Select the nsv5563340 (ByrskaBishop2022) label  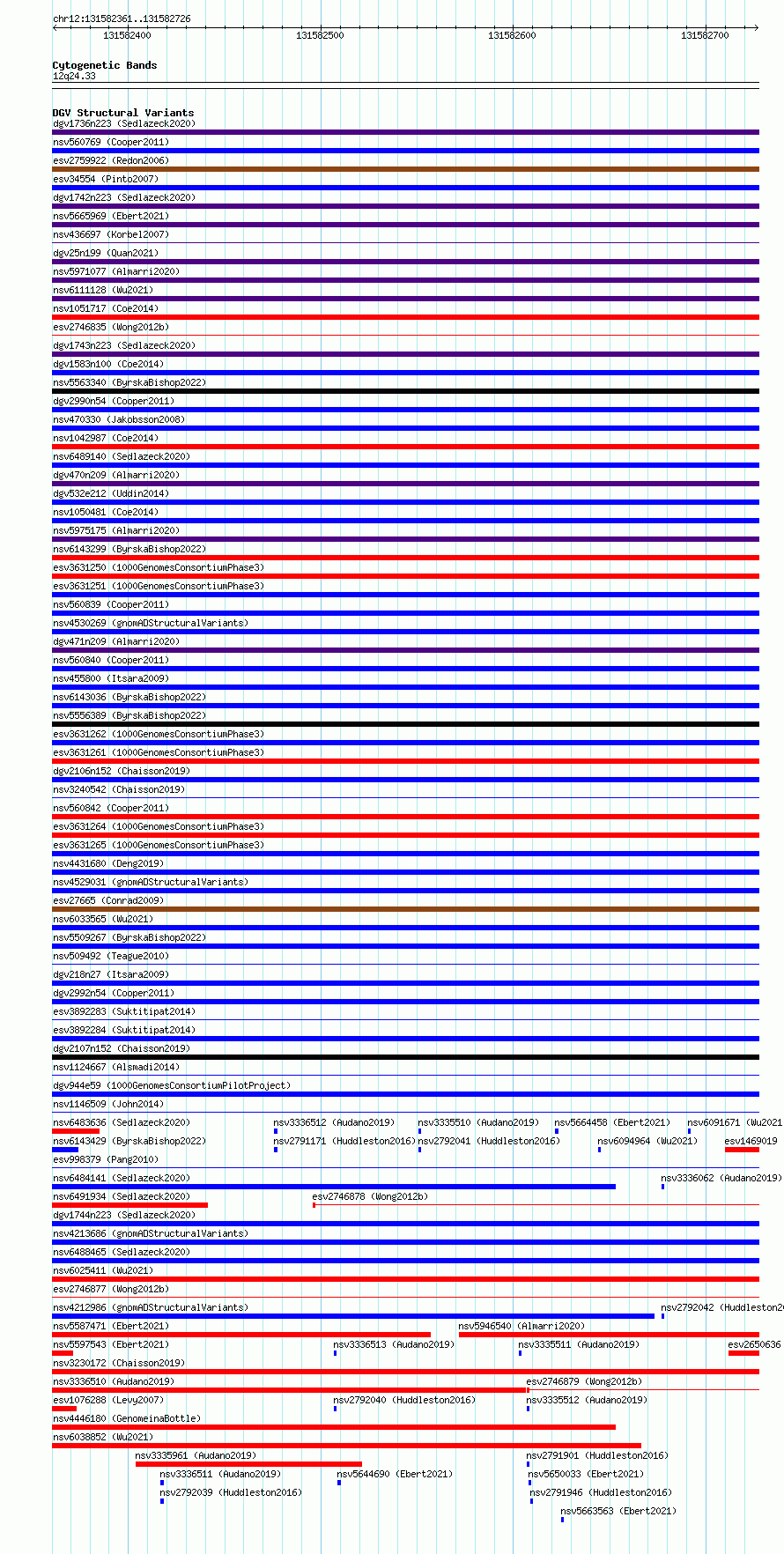coord(129,382)
